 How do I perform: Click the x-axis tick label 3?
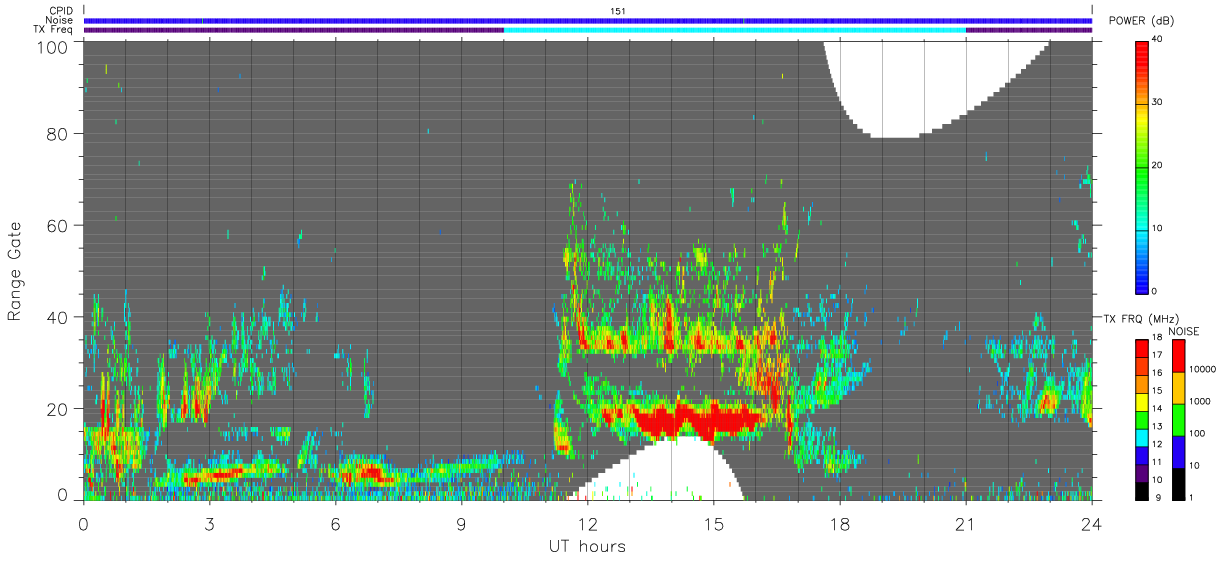[x=209, y=523]
